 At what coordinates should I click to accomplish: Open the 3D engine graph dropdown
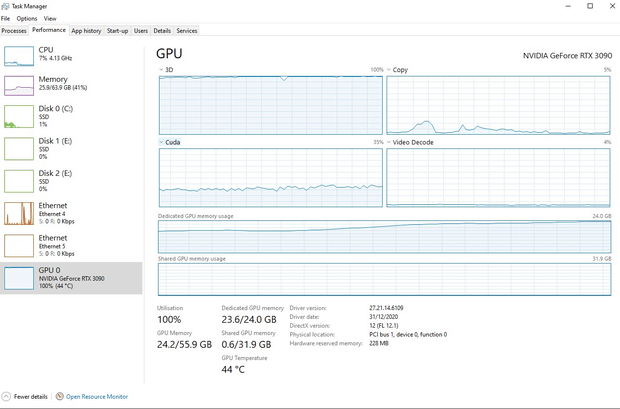(x=161, y=70)
